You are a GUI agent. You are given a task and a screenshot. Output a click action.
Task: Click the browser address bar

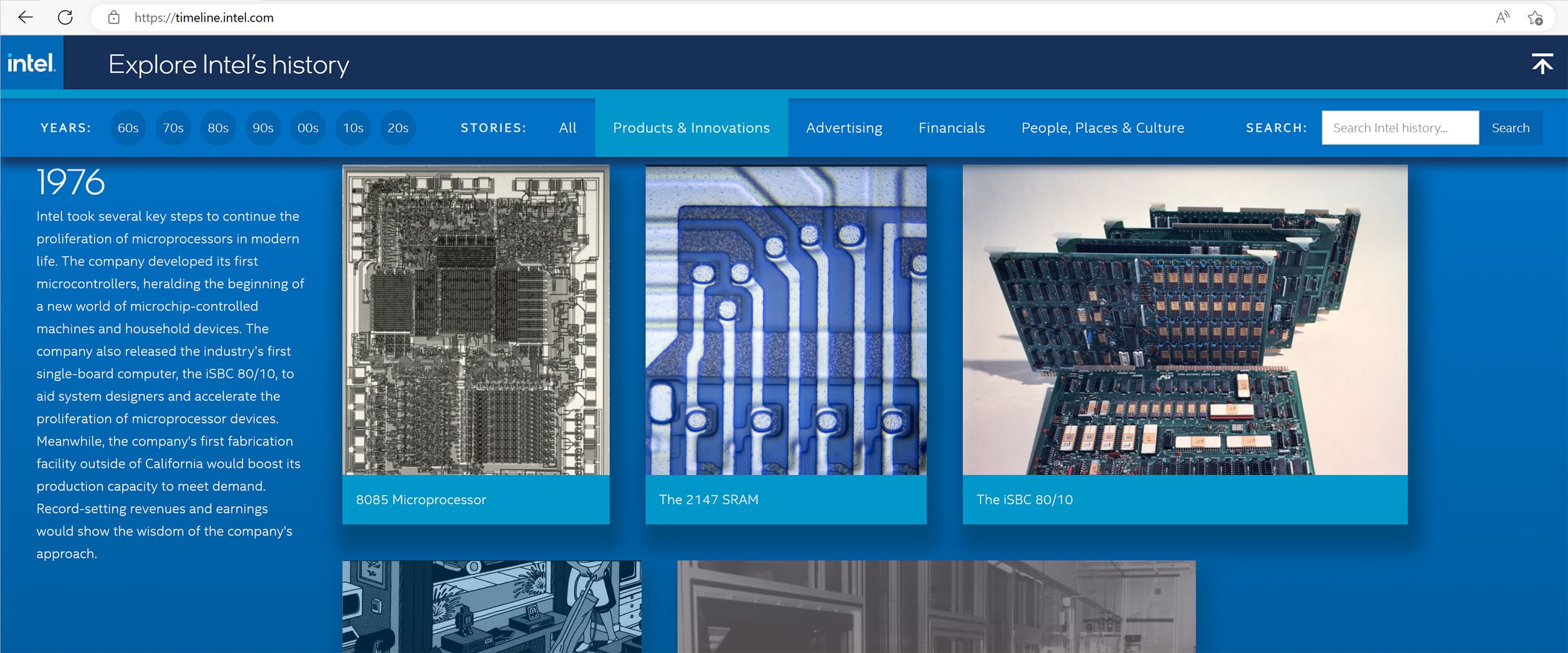click(x=426, y=17)
